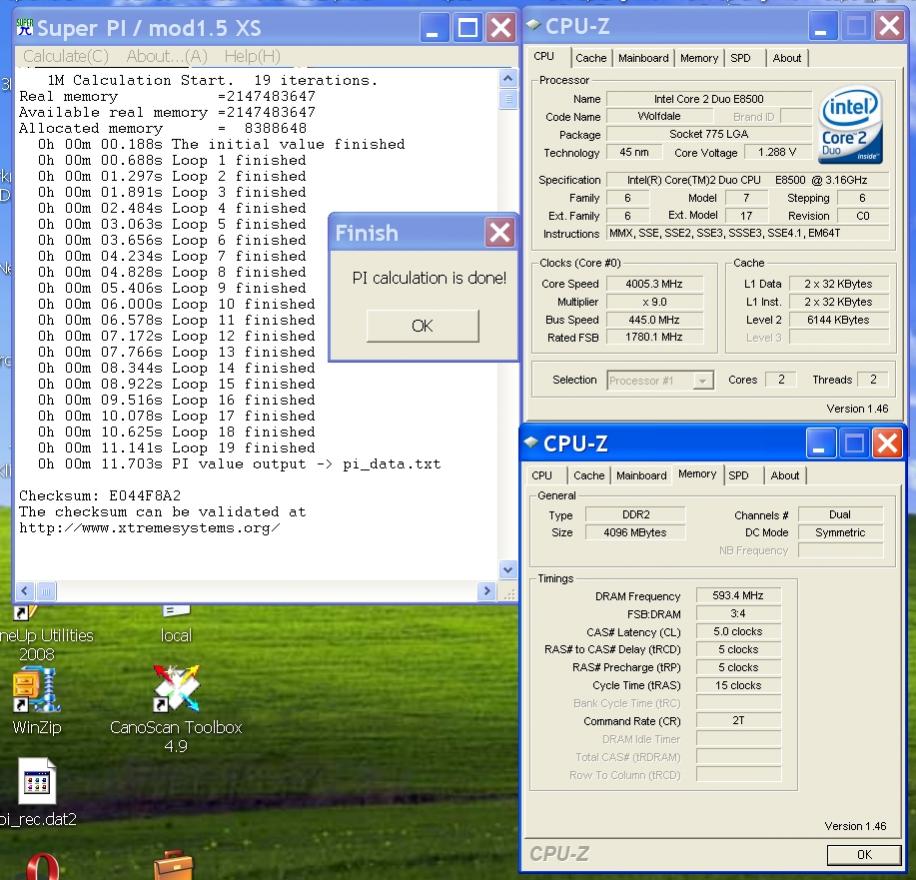Open Help menu in Super PI
Image resolution: width=916 pixels, height=880 pixels.
[252, 56]
